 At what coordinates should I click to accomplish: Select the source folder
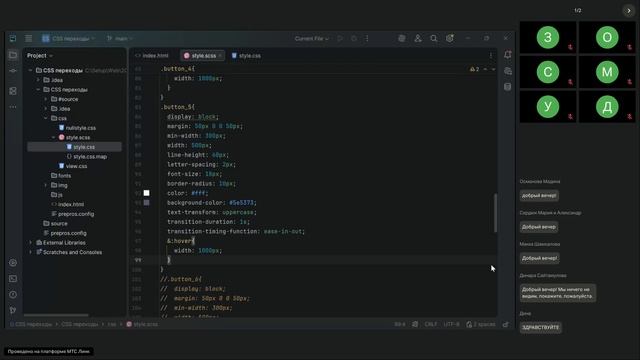tap(55, 224)
